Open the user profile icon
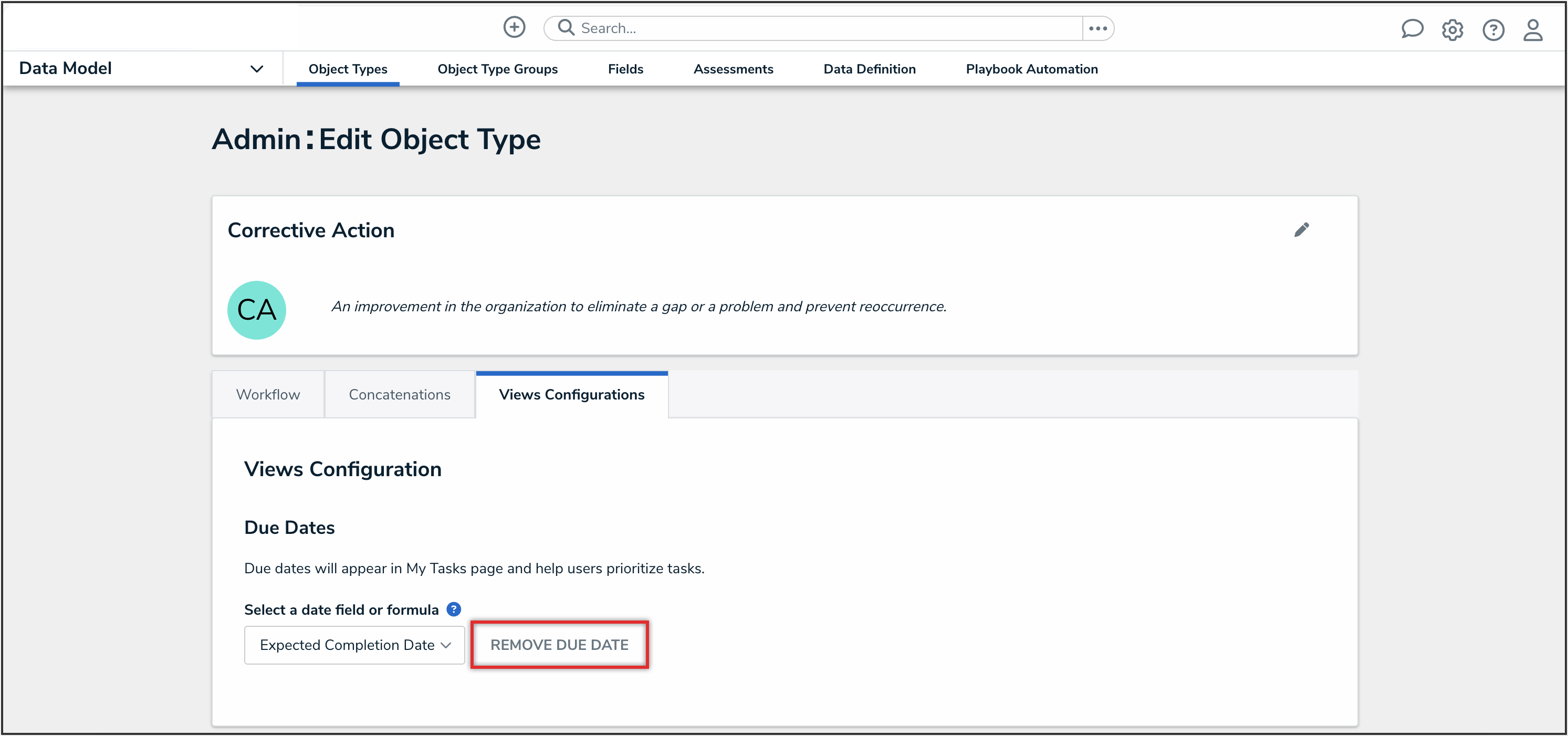The image size is (1568, 736). point(1533,29)
